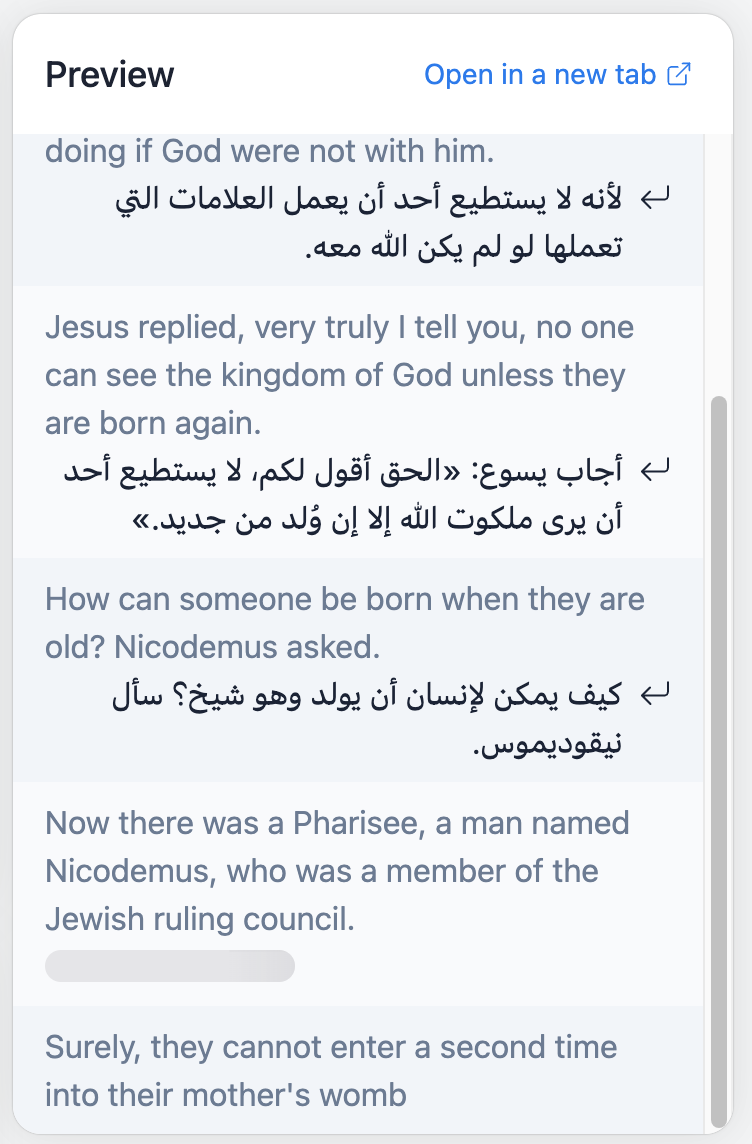752x1144 pixels.
Task: Click the scrollbar track above the thumb
Action: (718, 260)
